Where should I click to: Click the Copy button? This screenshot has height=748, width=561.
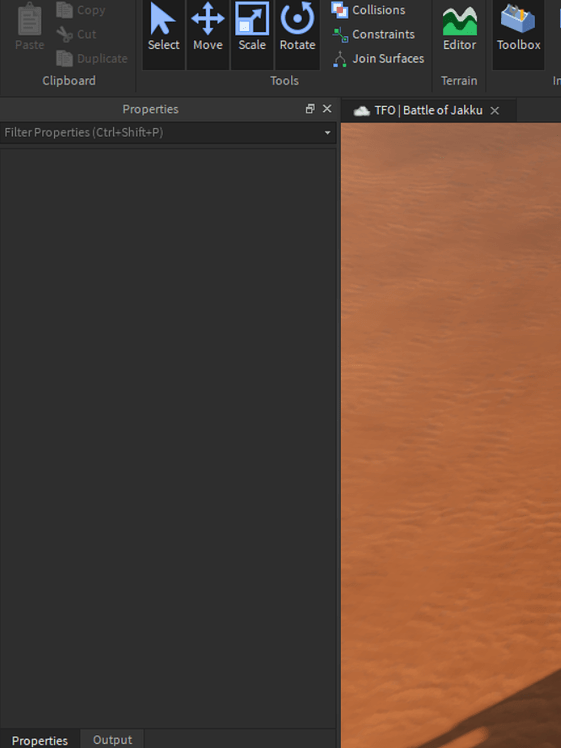coord(81,10)
